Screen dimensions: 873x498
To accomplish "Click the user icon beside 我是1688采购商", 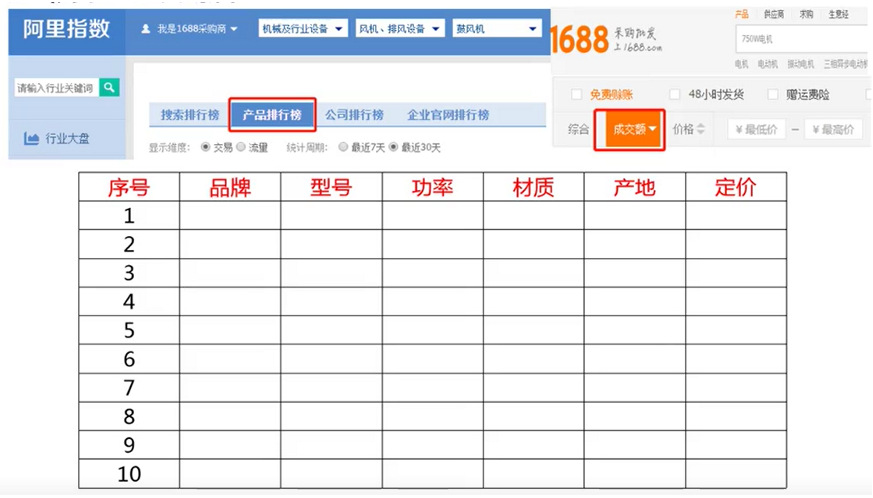I will [145, 29].
